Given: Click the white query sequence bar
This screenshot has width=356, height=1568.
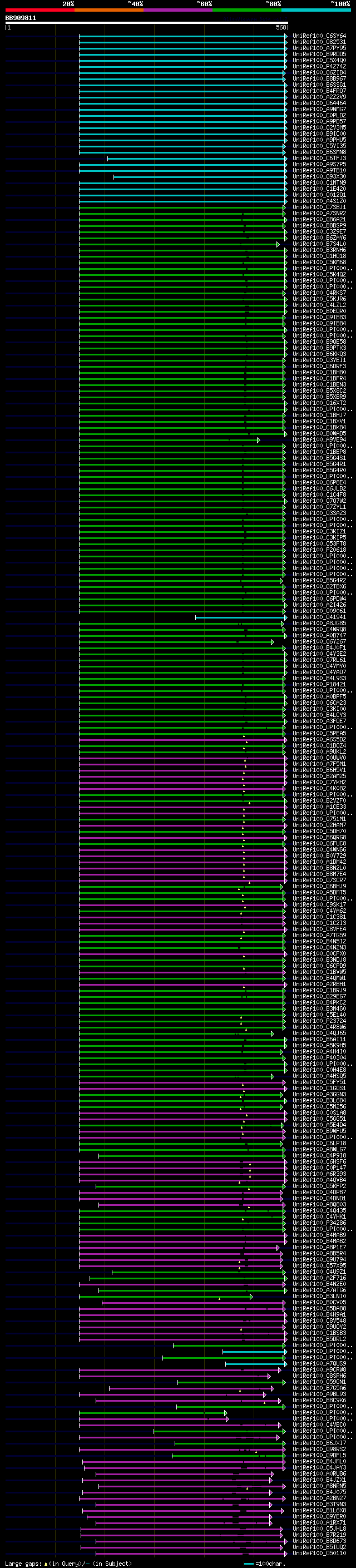Looking at the screenshot, I should click(x=147, y=22).
